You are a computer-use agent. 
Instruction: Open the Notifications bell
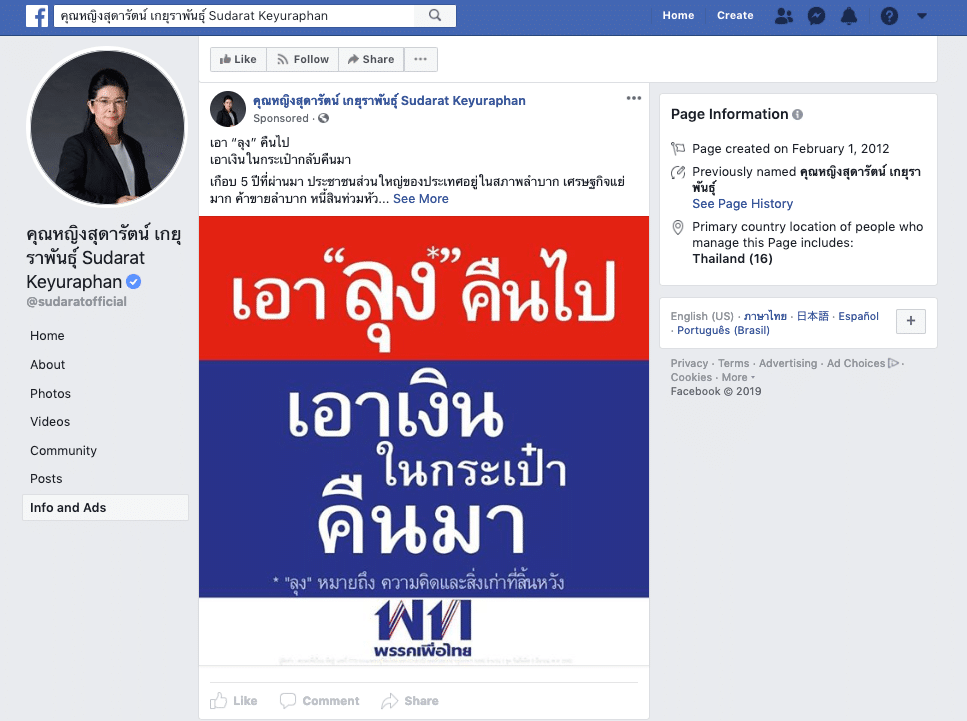click(849, 16)
